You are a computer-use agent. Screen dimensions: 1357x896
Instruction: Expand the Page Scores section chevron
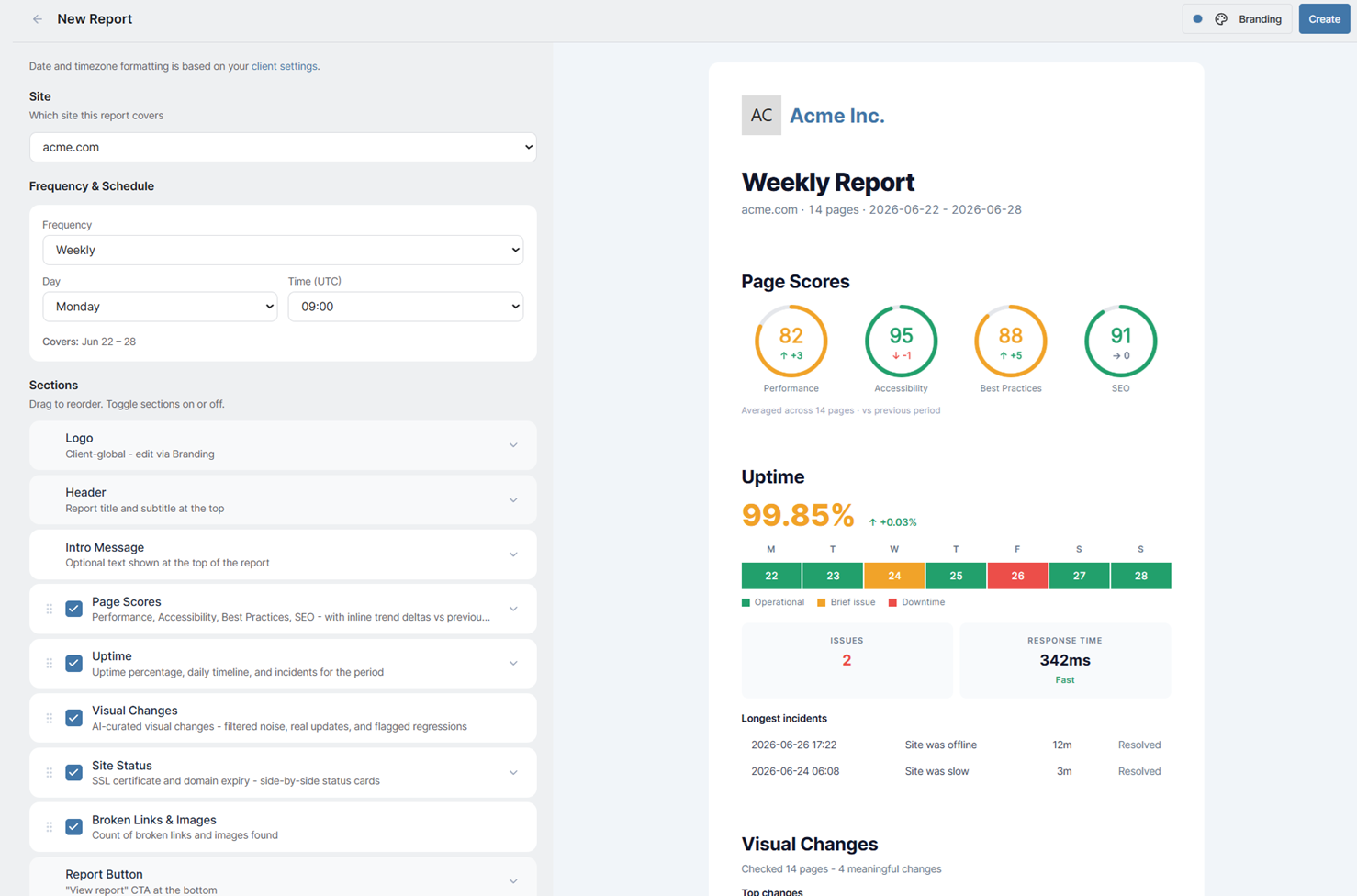(x=513, y=609)
